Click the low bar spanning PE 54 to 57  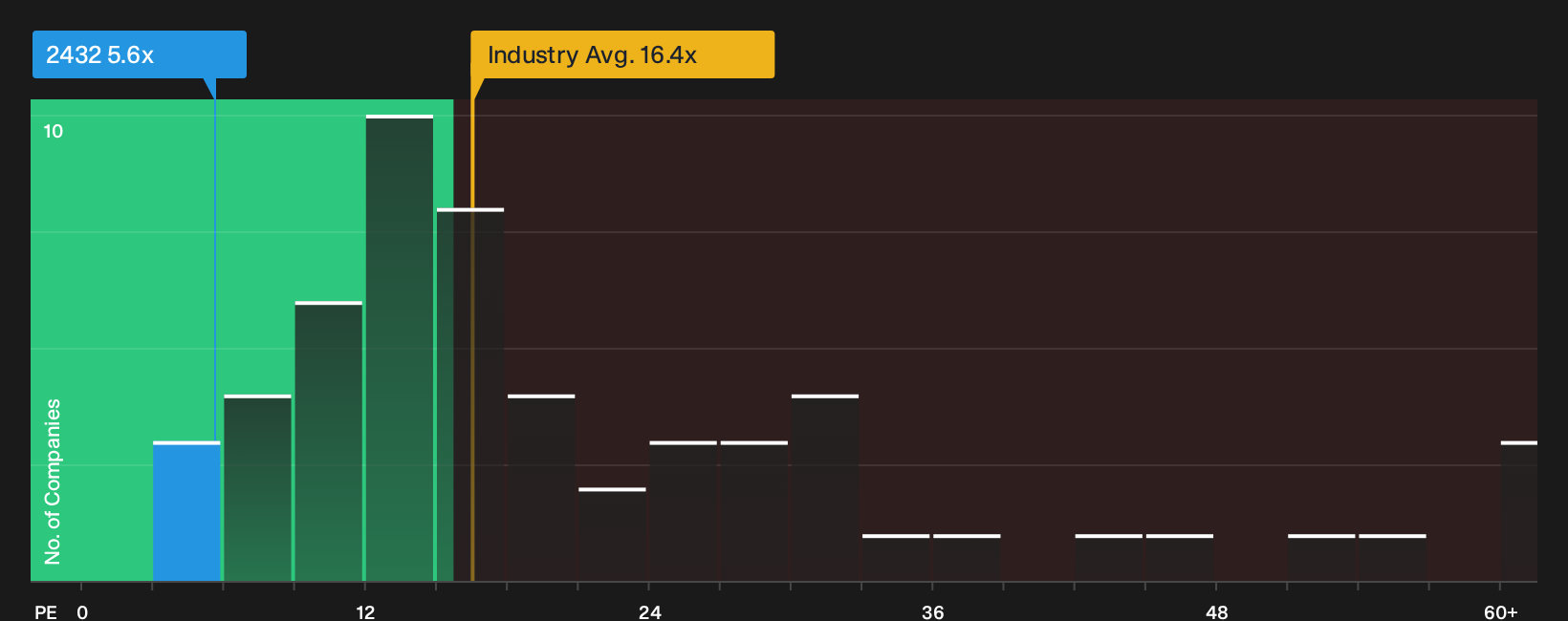[1392, 558]
